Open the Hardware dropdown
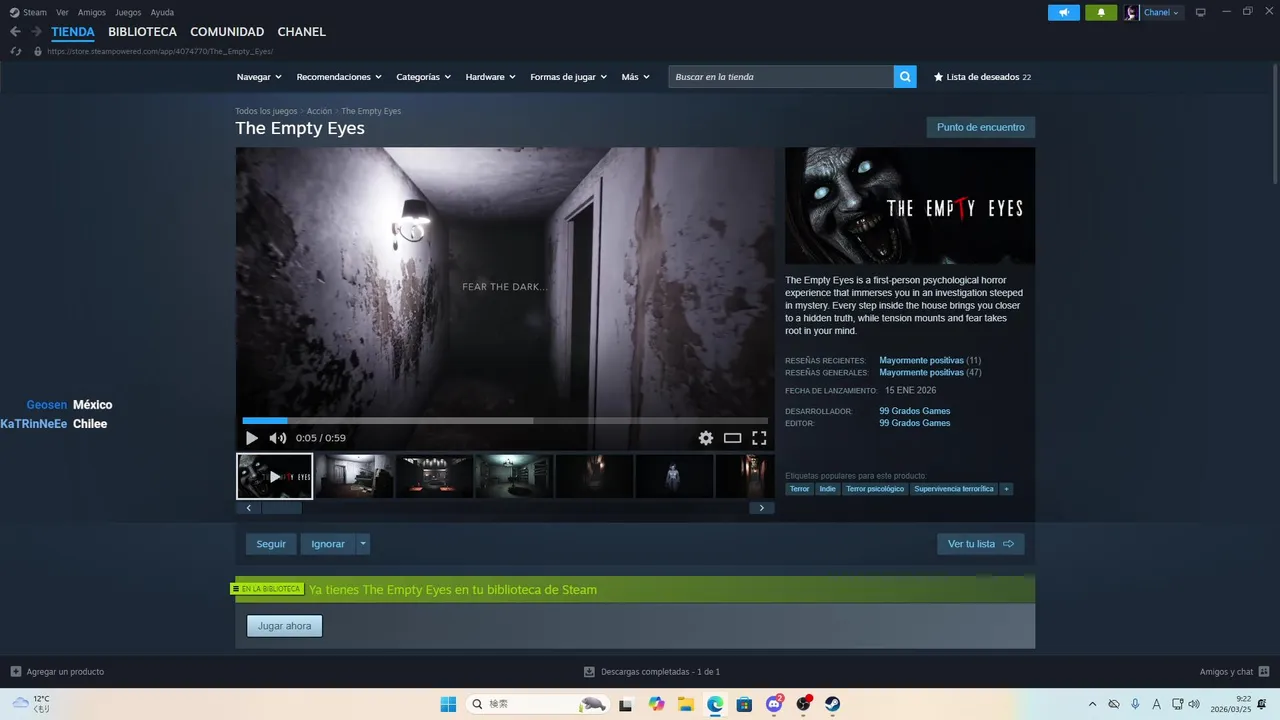The width and height of the screenshot is (1280, 720). point(490,77)
